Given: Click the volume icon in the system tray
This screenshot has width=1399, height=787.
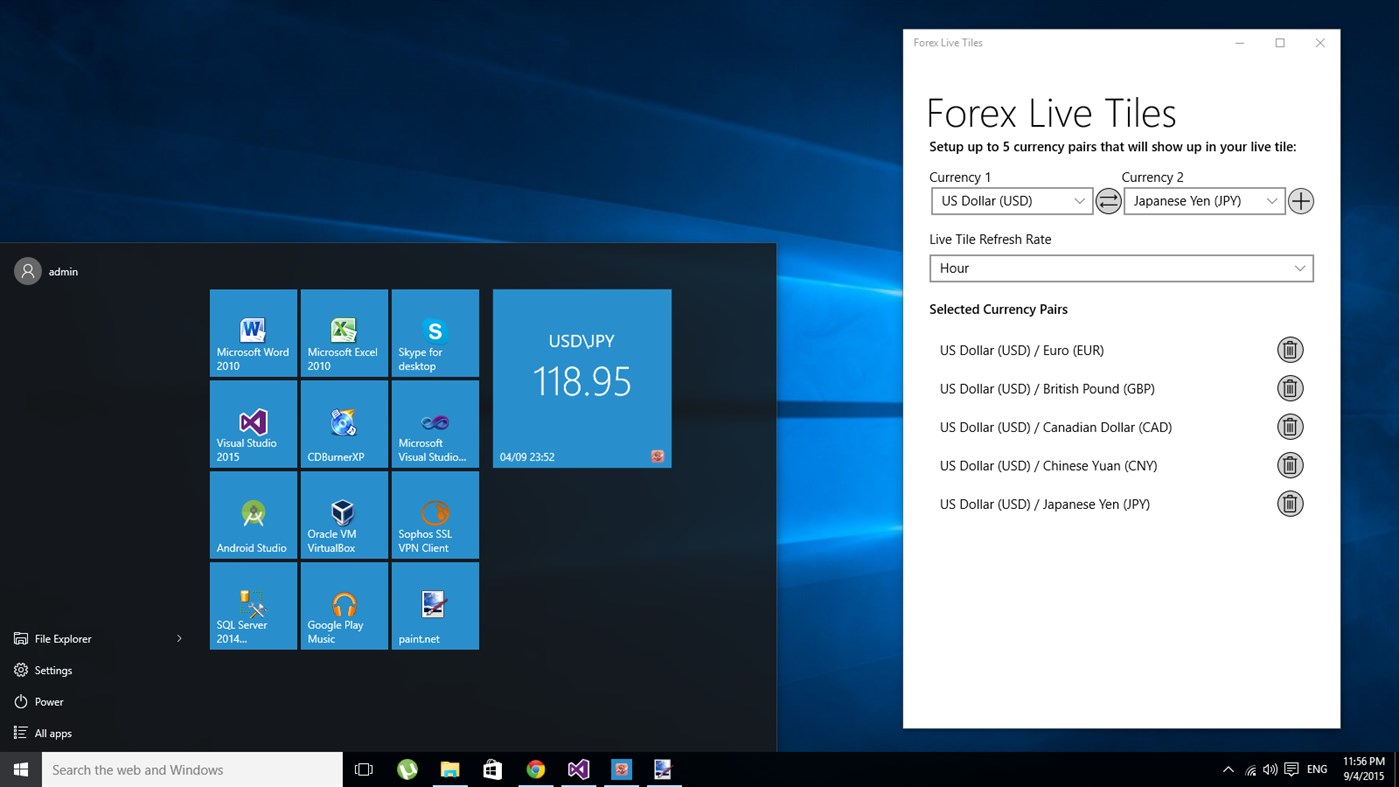Looking at the screenshot, I should 1269,770.
